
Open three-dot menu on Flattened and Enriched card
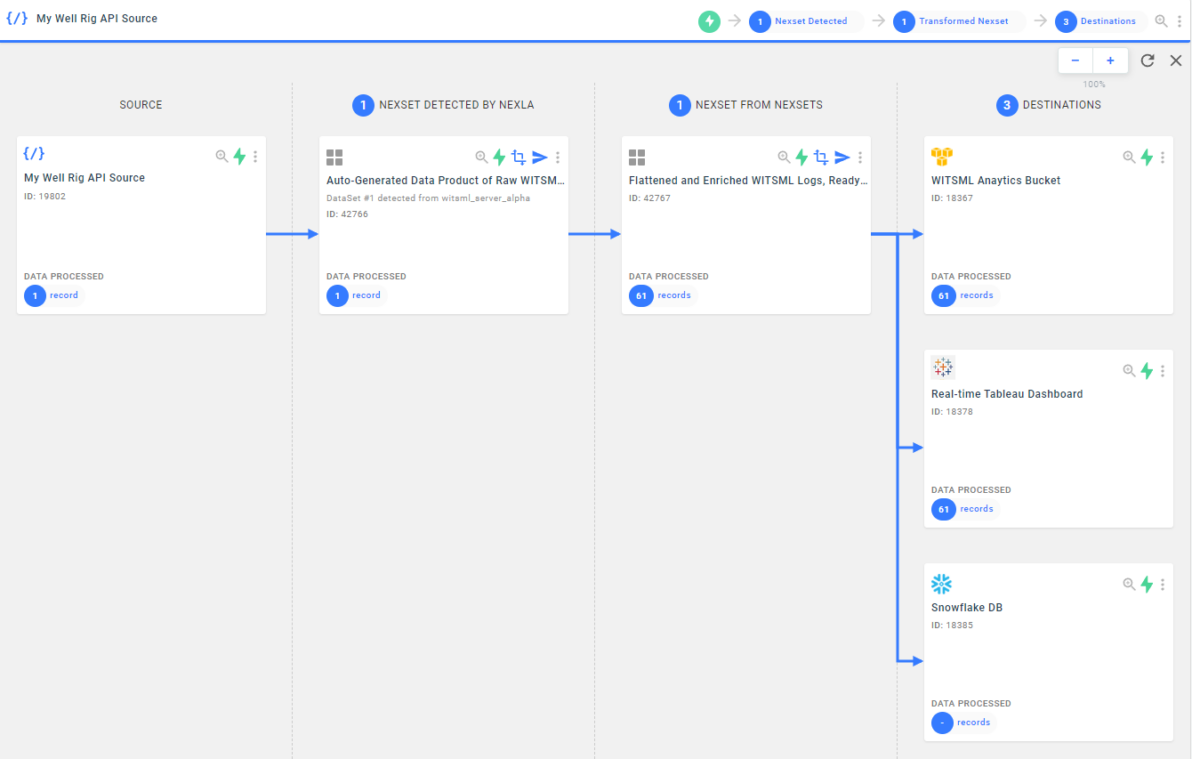point(860,157)
